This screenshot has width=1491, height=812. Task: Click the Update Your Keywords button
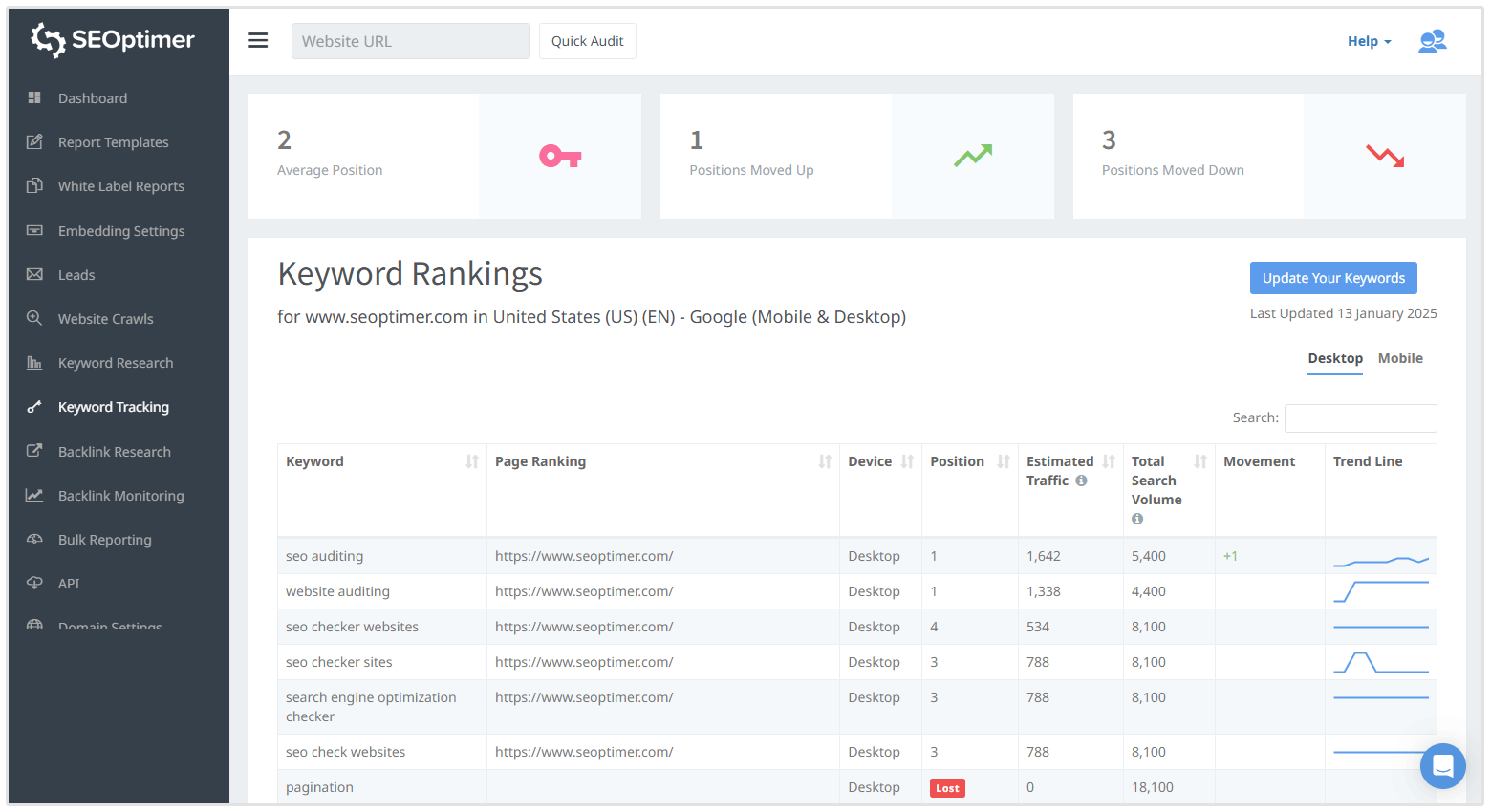[x=1332, y=278]
